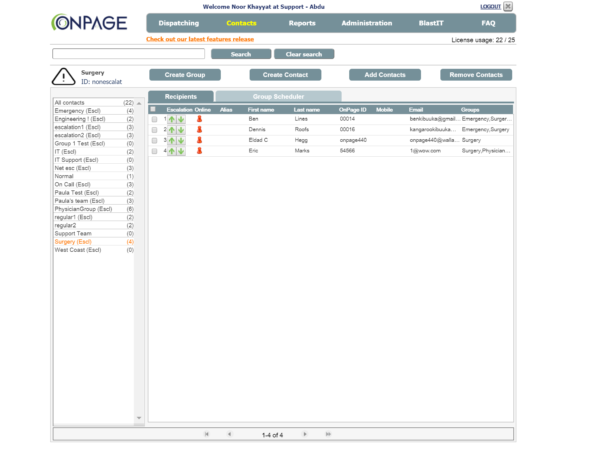The width and height of the screenshot is (600, 454).
Task: Open the Administration menu
Action: 366,22
